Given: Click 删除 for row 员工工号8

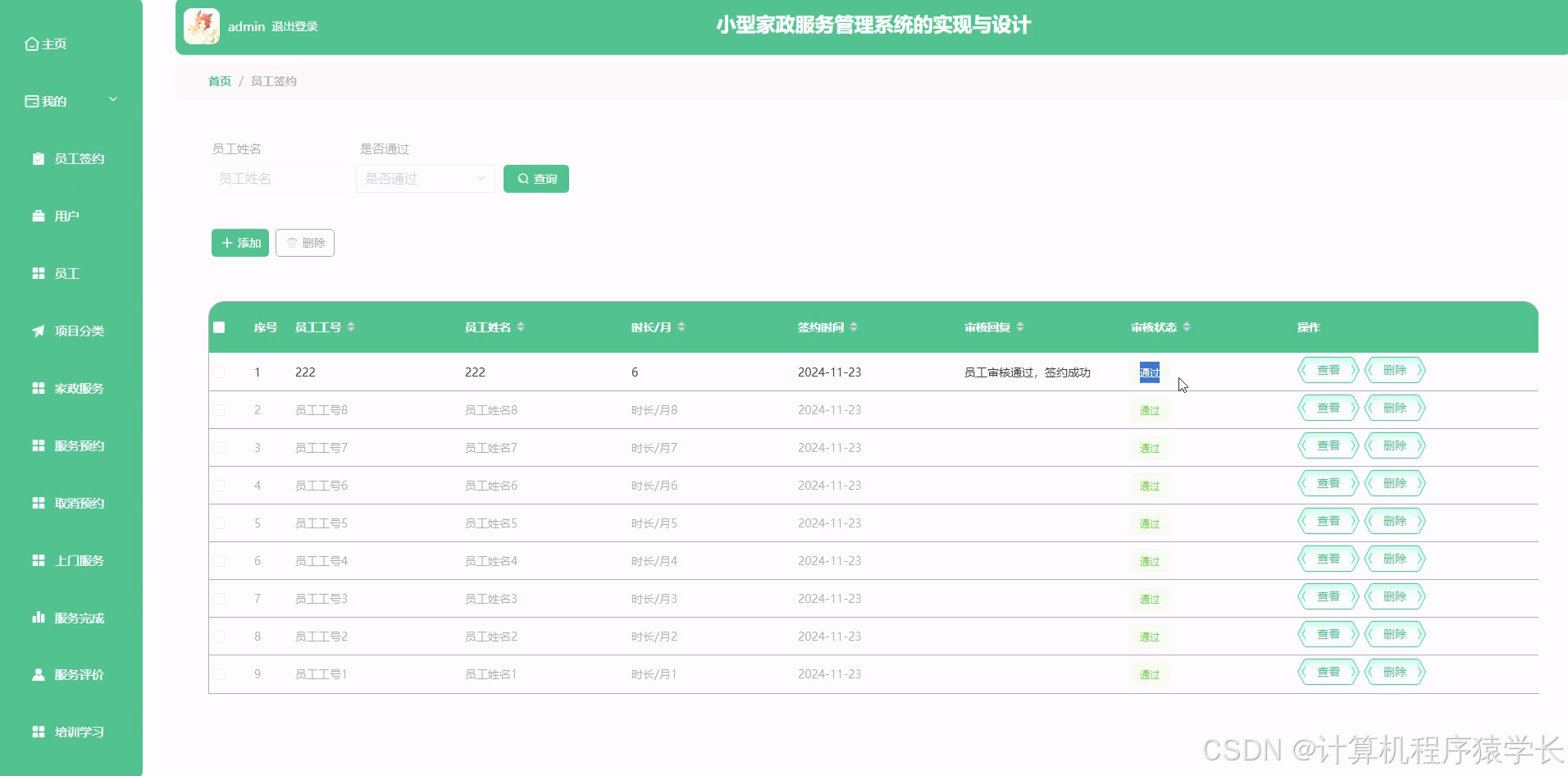Looking at the screenshot, I should tap(1395, 408).
